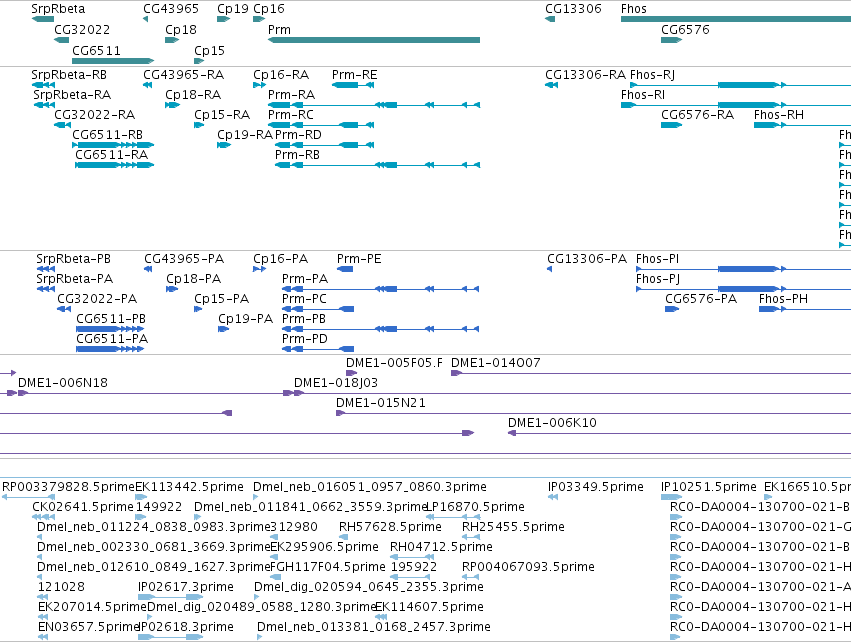Click EST IP03349.5prime

[596, 487]
